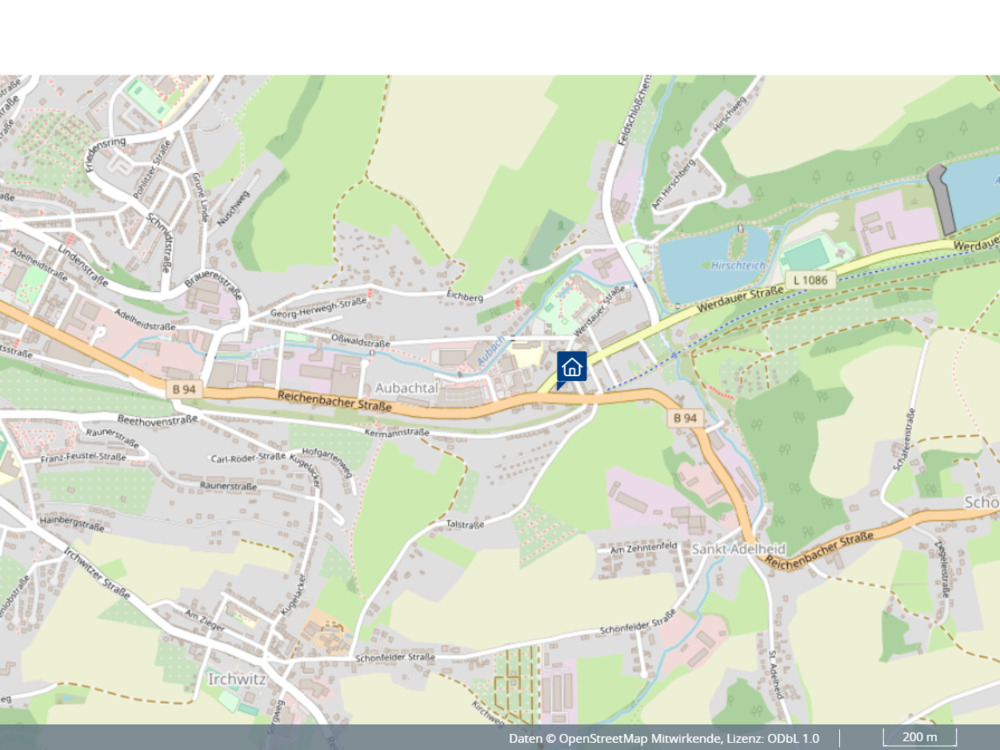This screenshot has width=1000, height=750.
Task: Click the Eichberg street label
Action: tap(465, 297)
